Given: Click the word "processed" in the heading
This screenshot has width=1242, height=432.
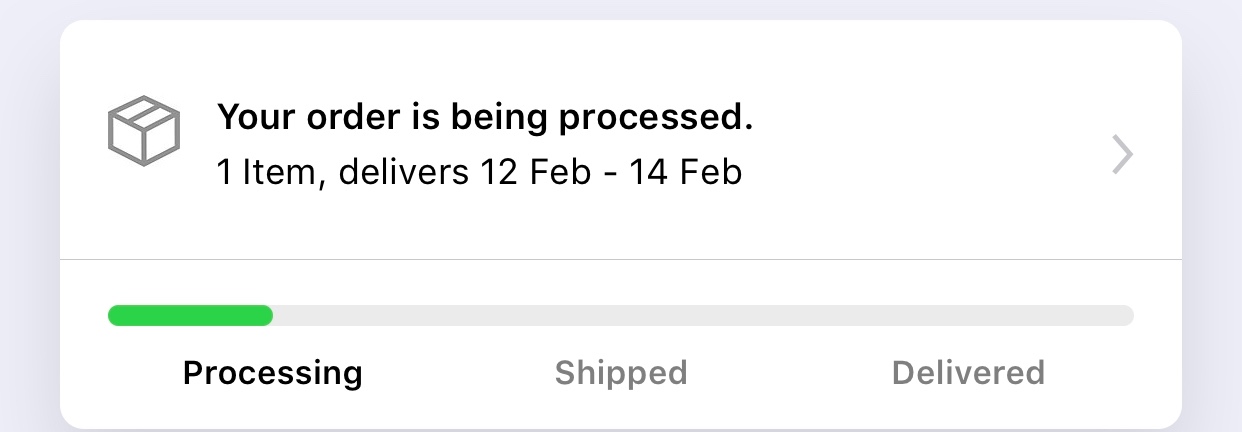Looking at the screenshot, I should (650, 119).
